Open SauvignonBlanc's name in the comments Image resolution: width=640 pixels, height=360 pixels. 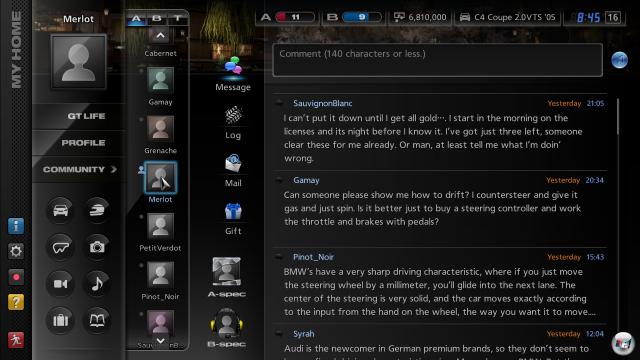(x=322, y=103)
